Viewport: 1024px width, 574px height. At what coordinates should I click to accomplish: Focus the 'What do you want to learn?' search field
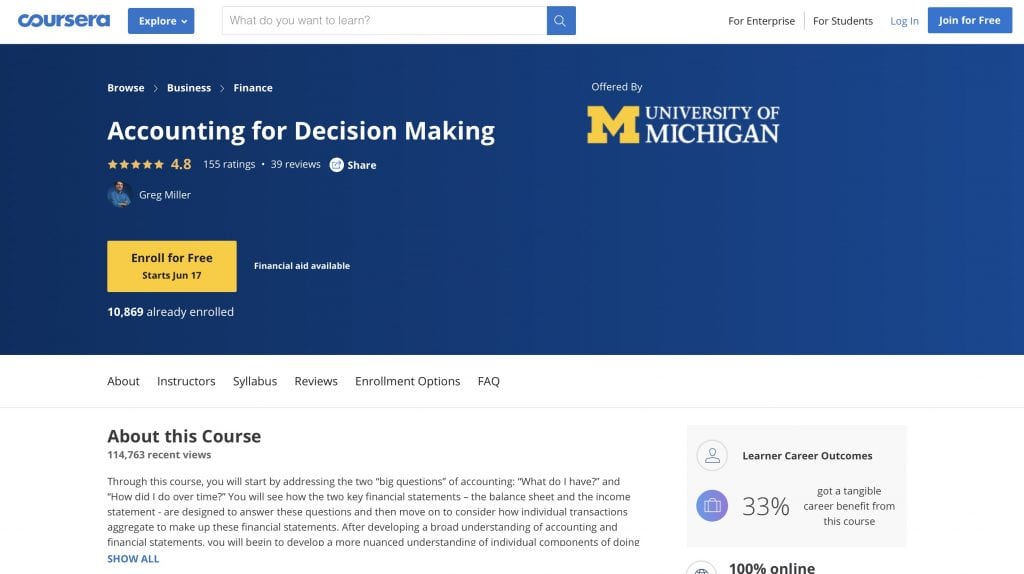384,20
